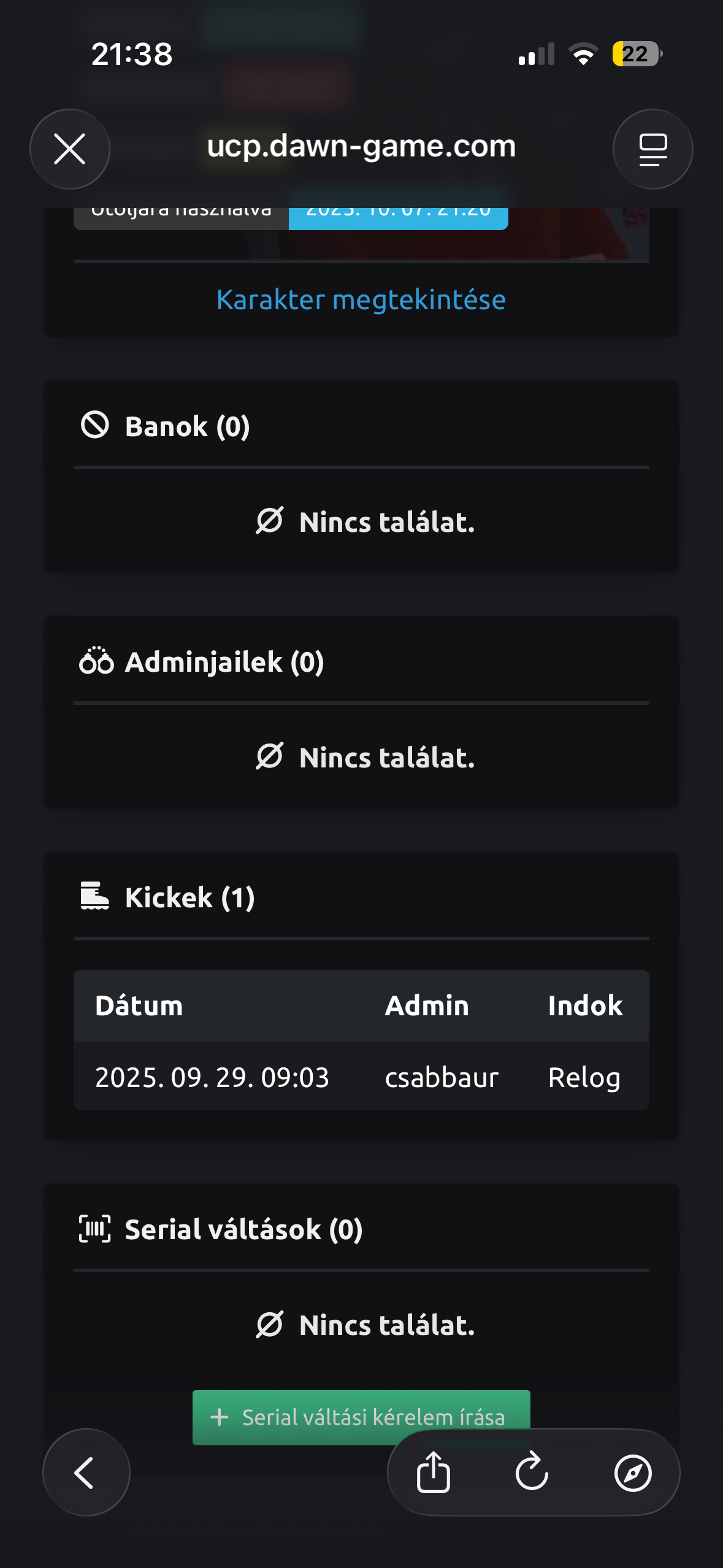Viewport: 723px width, 1568px height.
Task: Open the Karakter megtekintése link
Action: [361, 300]
